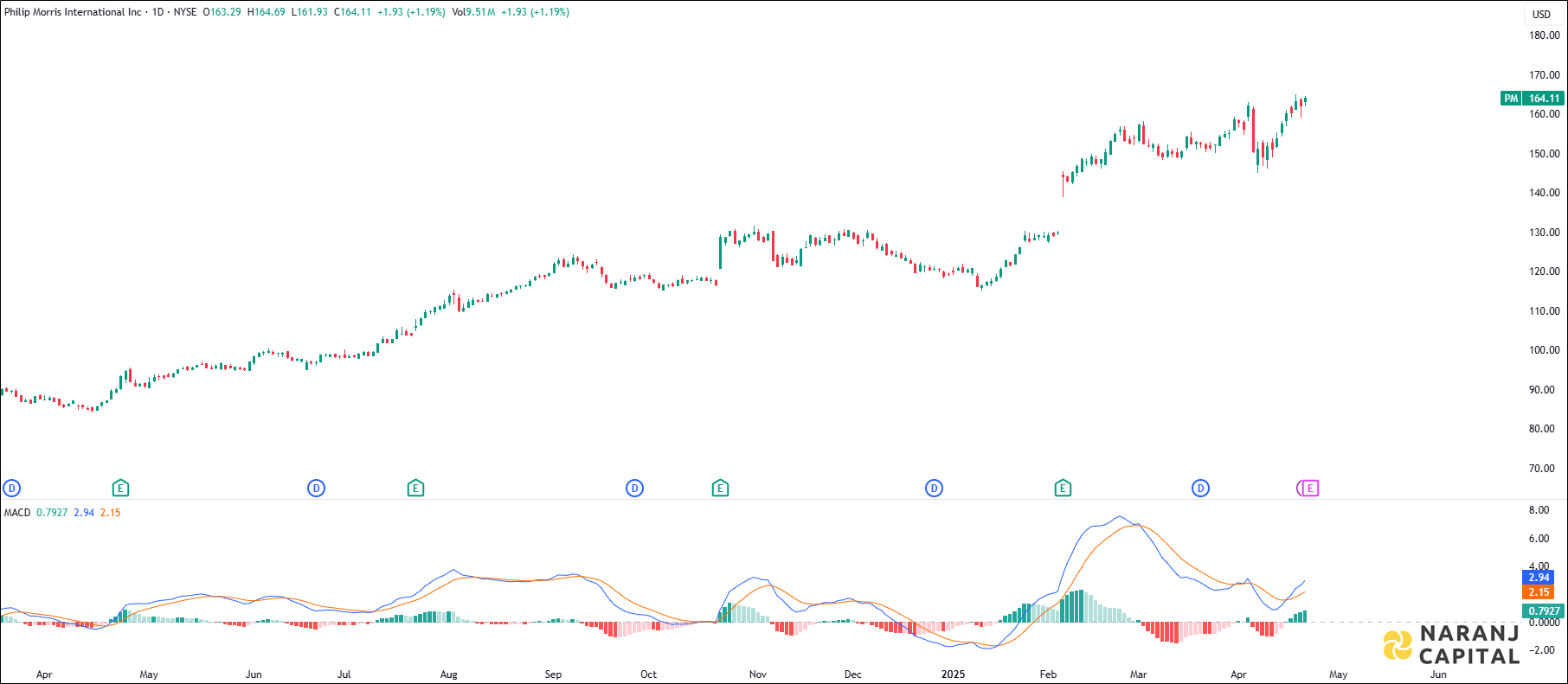Click the MACD histogram value 0.7927 in legend

(x=52, y=513)
